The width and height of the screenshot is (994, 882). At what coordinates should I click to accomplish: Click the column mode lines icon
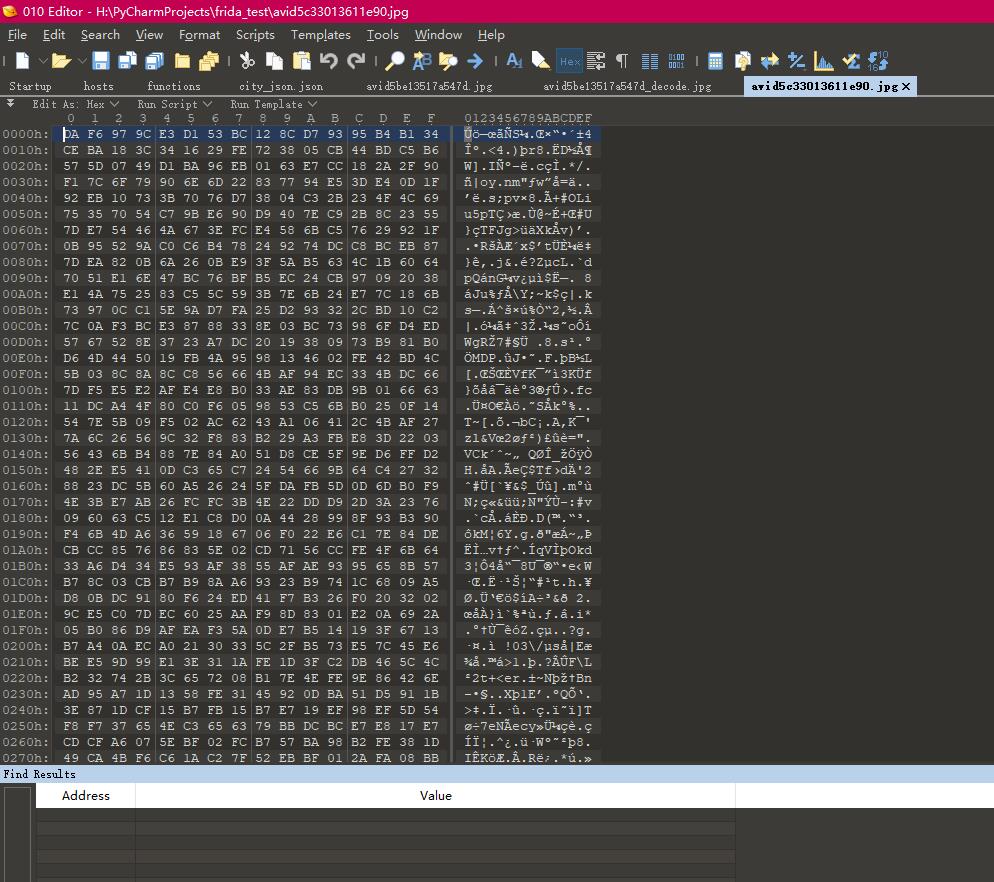click(650, 61)
